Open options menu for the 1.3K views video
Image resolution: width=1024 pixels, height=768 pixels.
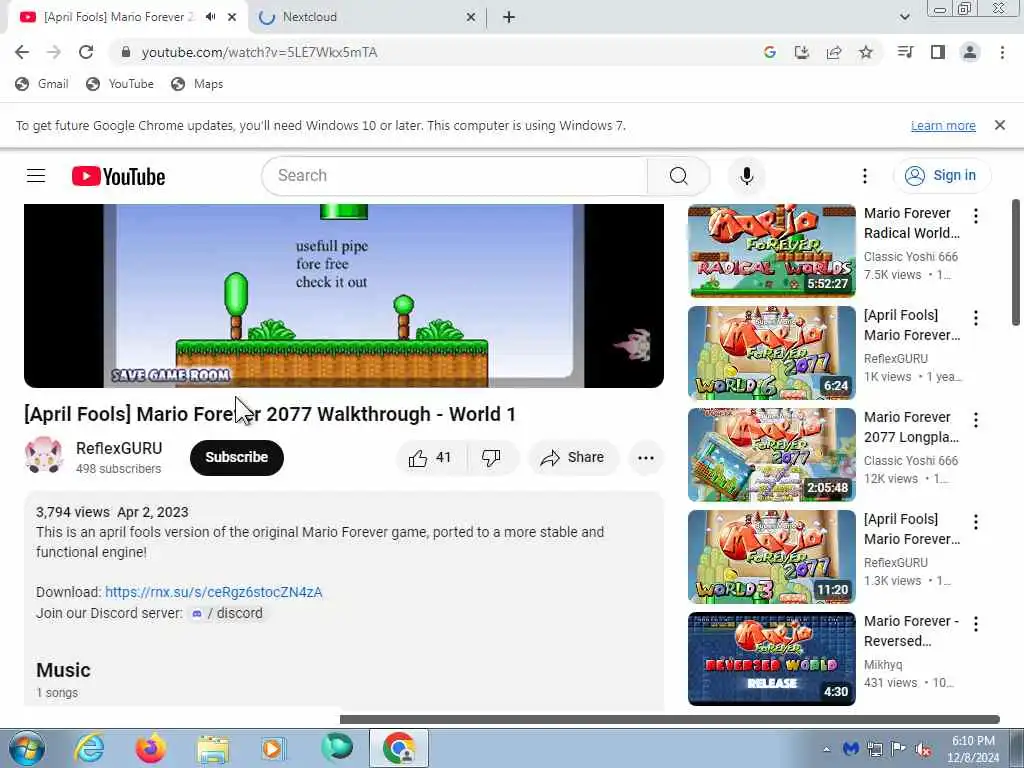coord(976,522)
